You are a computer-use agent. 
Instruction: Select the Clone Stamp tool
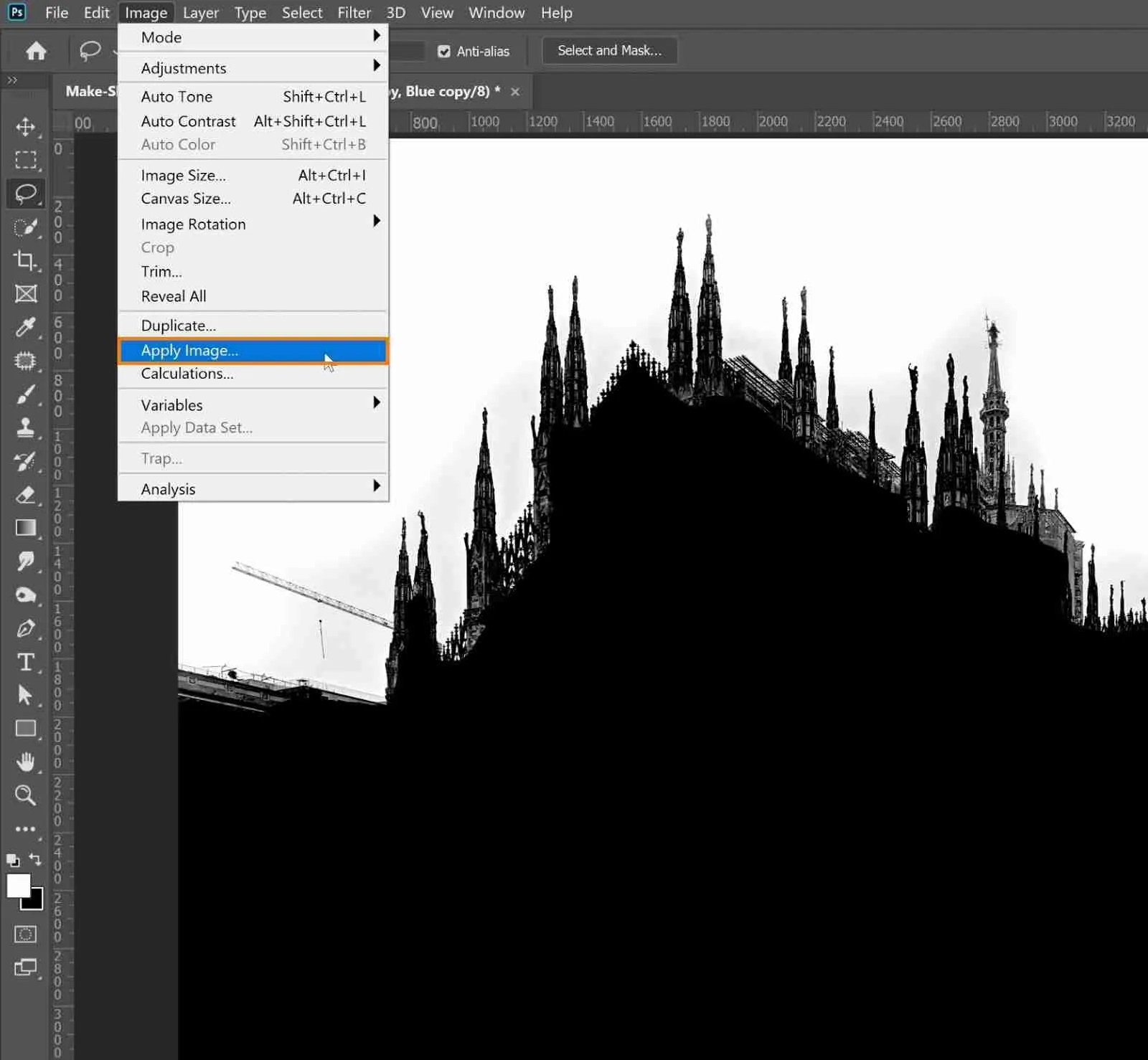(x=26, y=427)
